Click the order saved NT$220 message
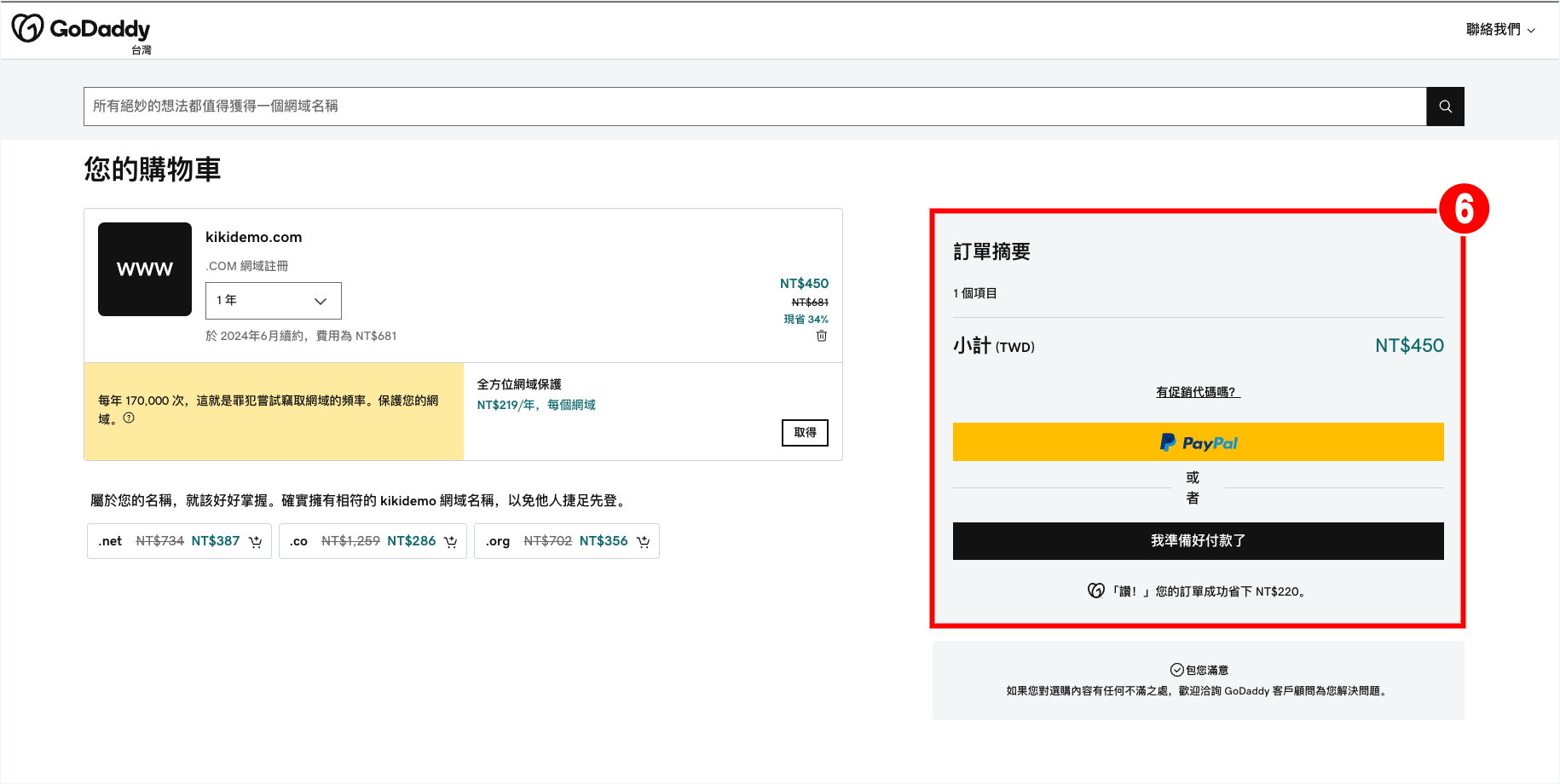Image resolution: width=1560 pixels, height=784 pixels. [x=1198, y=591]
